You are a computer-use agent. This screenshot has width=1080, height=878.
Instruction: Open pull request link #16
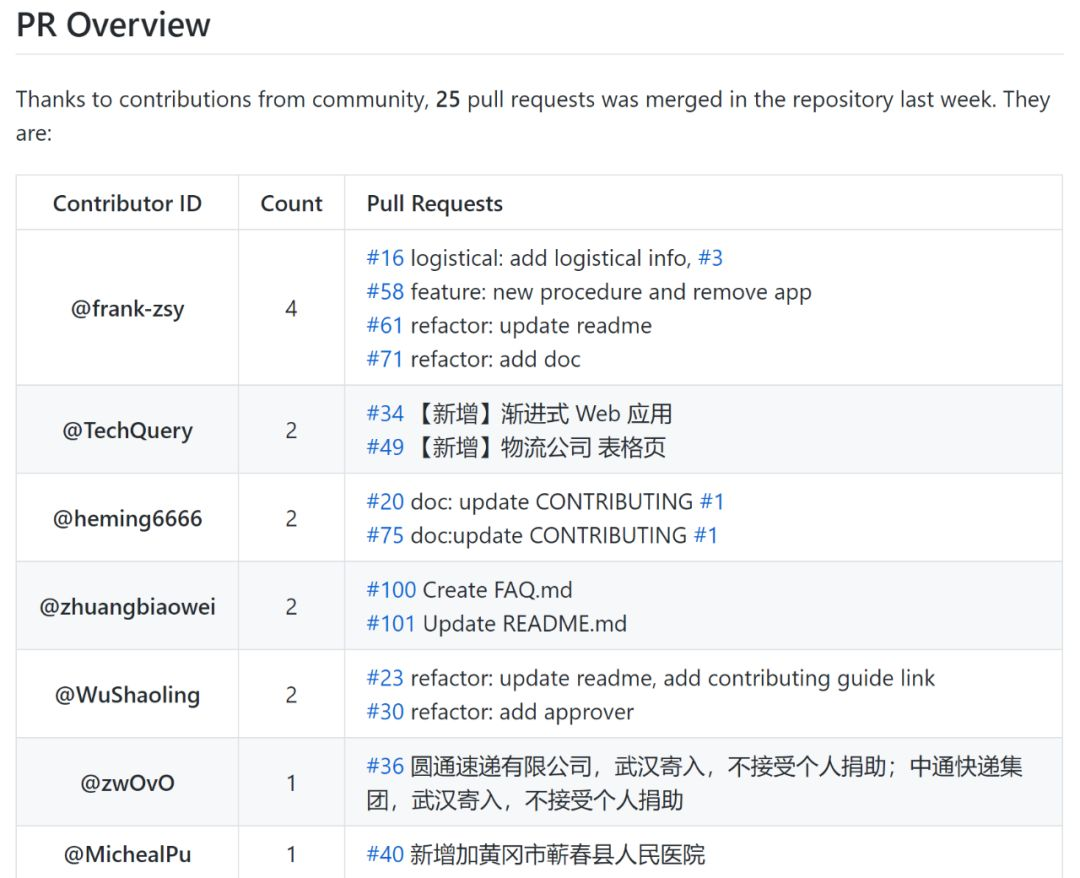point(385,258)
